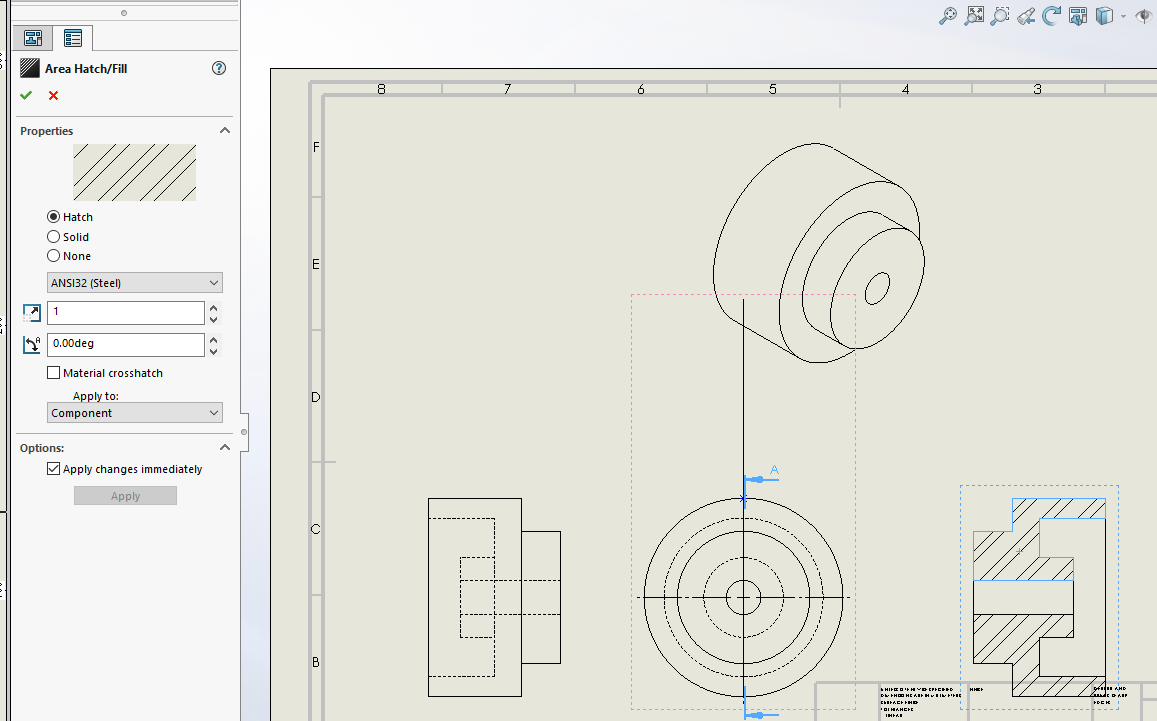Viewport: 1157px width, 721px height.
Task: Enable the Material crosshatch checkbox
Action: 53,373
